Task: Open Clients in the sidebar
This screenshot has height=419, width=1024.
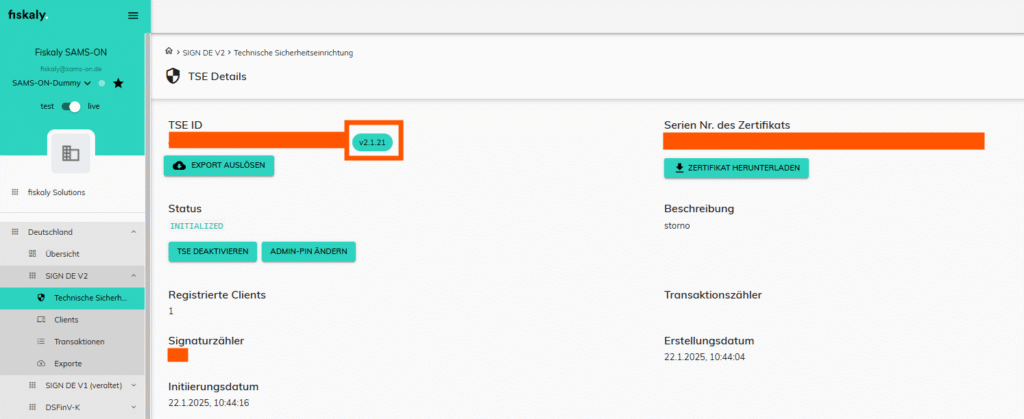Action: [66, 320]
